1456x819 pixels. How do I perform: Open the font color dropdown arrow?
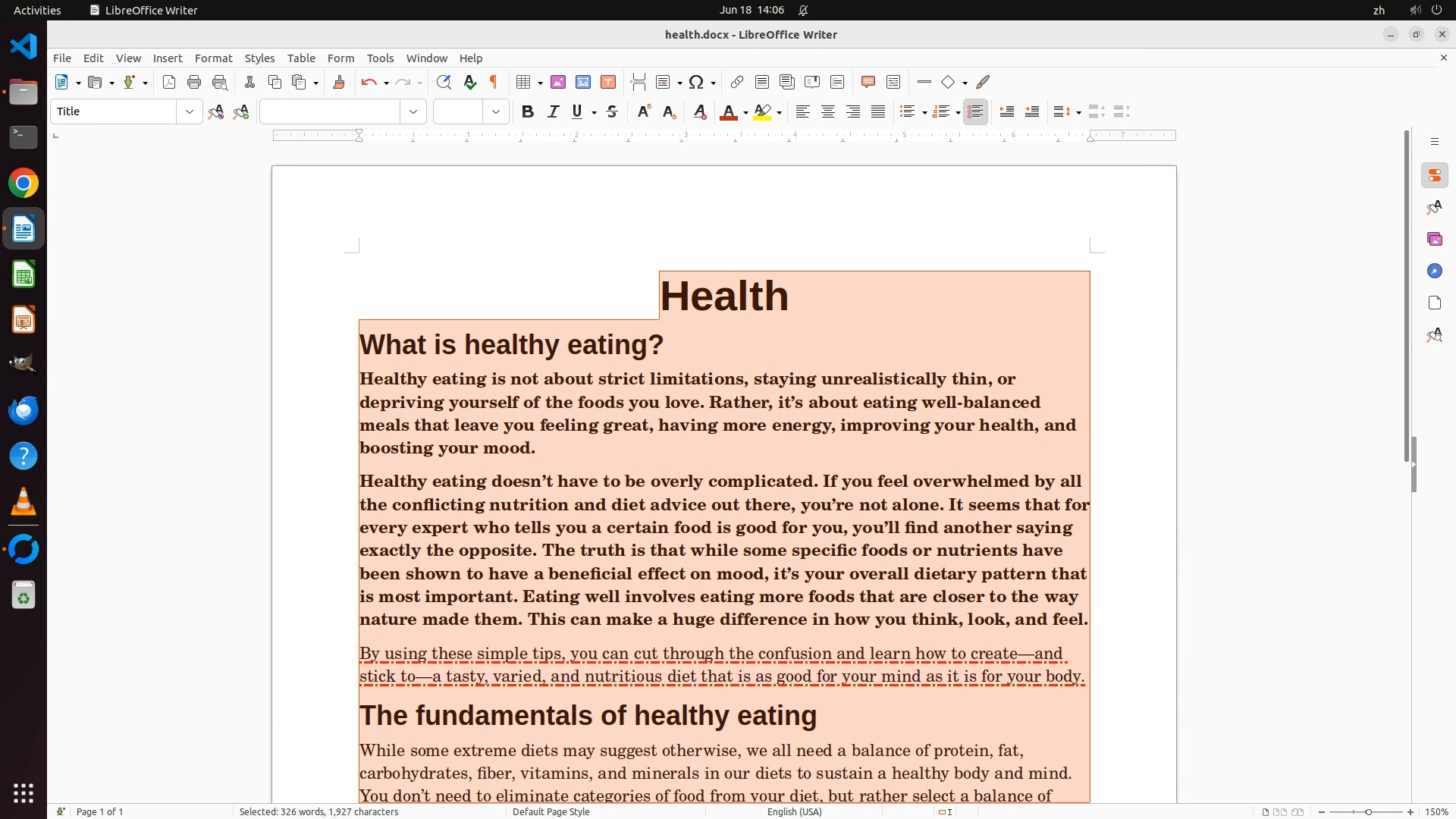(745, 113)
